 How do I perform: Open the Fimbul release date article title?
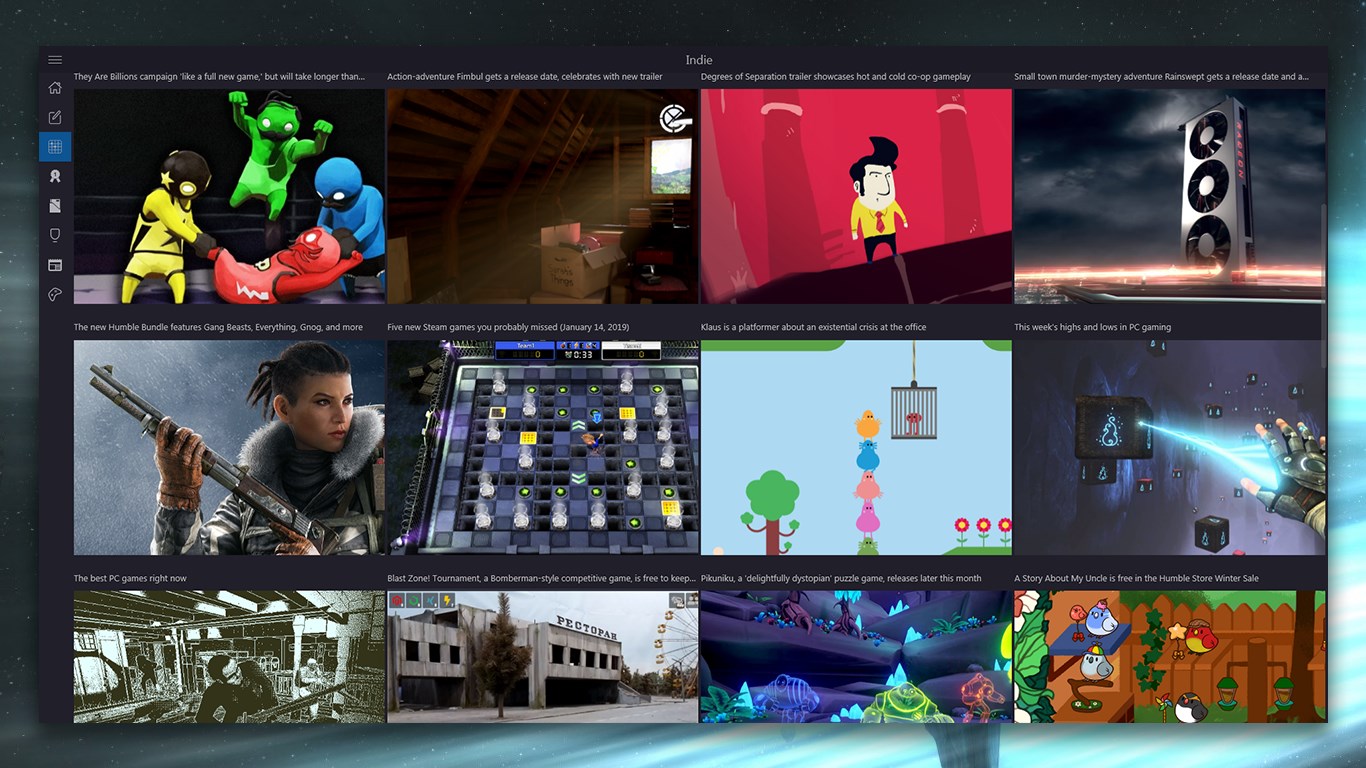pos(525,76)
